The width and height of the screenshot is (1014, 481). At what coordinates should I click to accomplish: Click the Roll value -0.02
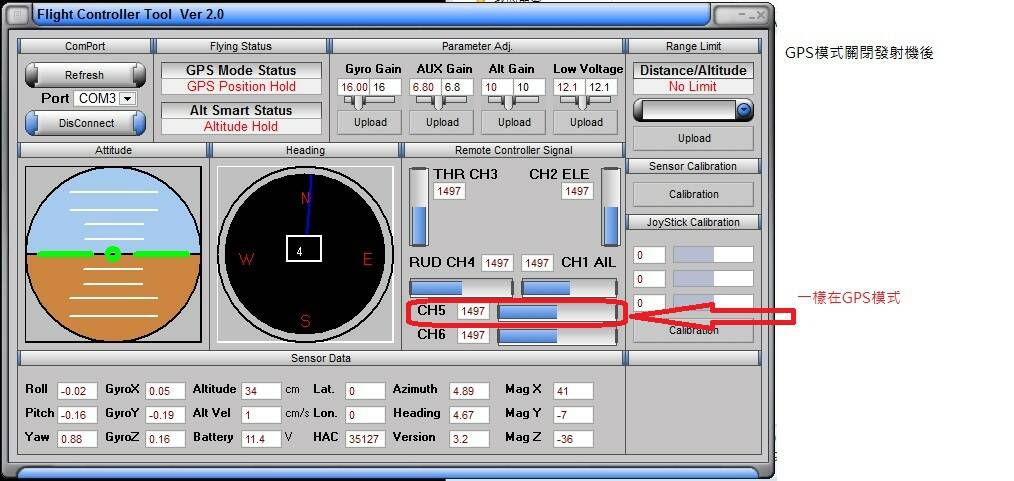[x=77, y=390]
